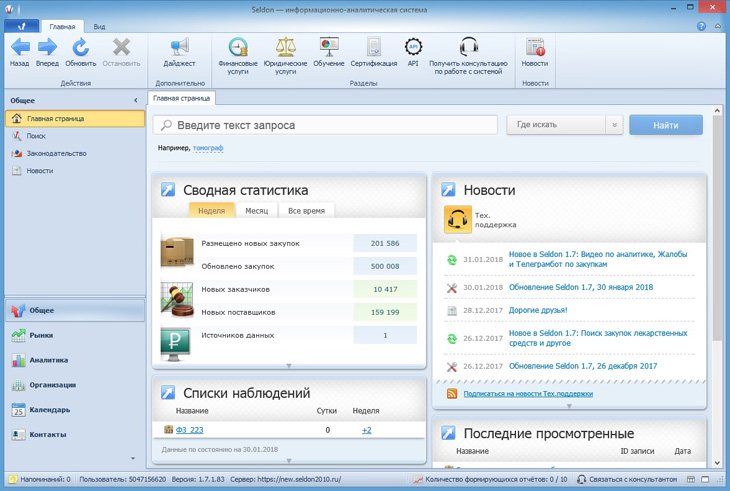
Task: Select Главная страница in sidebar
Action: point(75,118)
